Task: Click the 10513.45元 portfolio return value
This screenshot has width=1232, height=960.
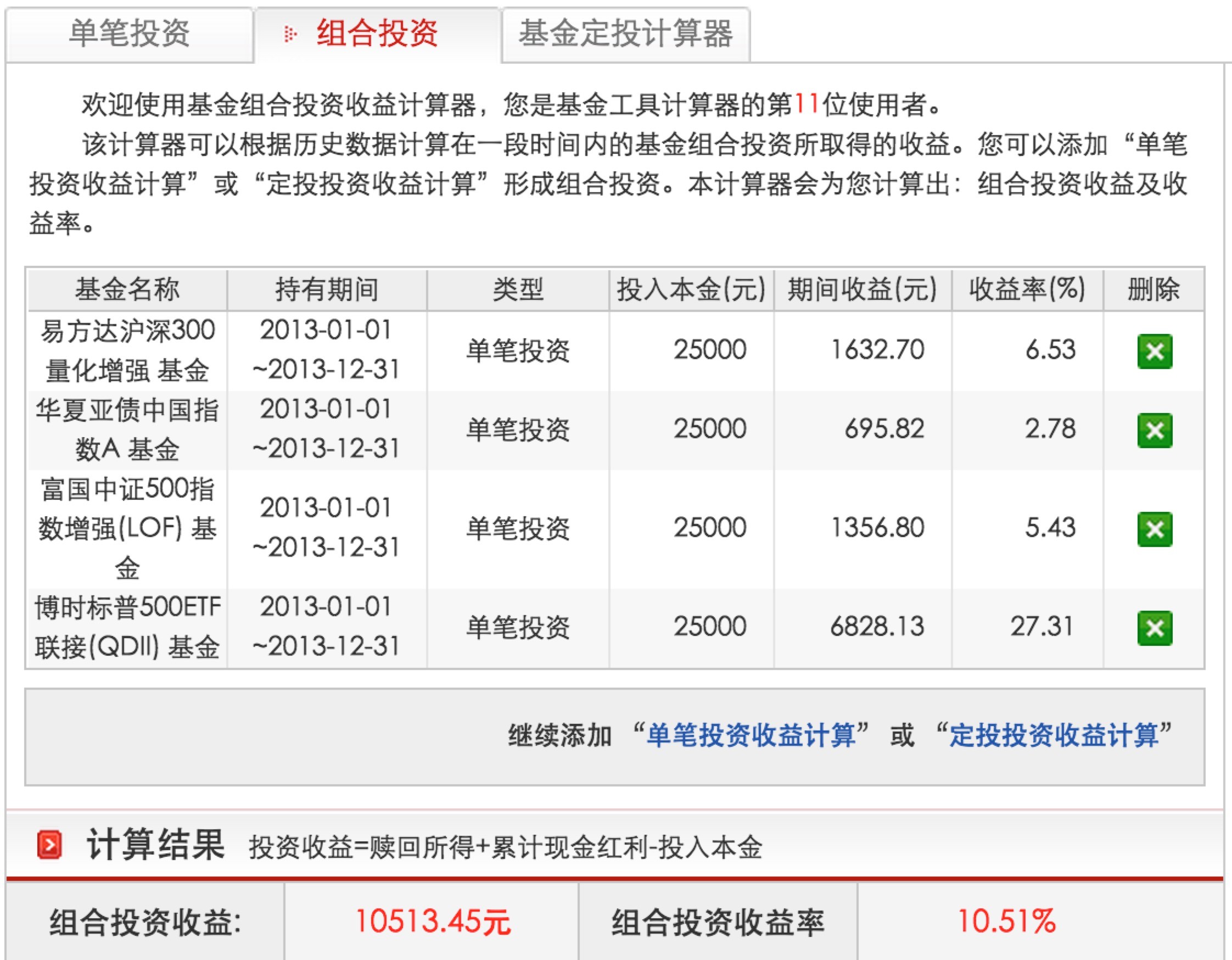Action: (x=432, y=922)
